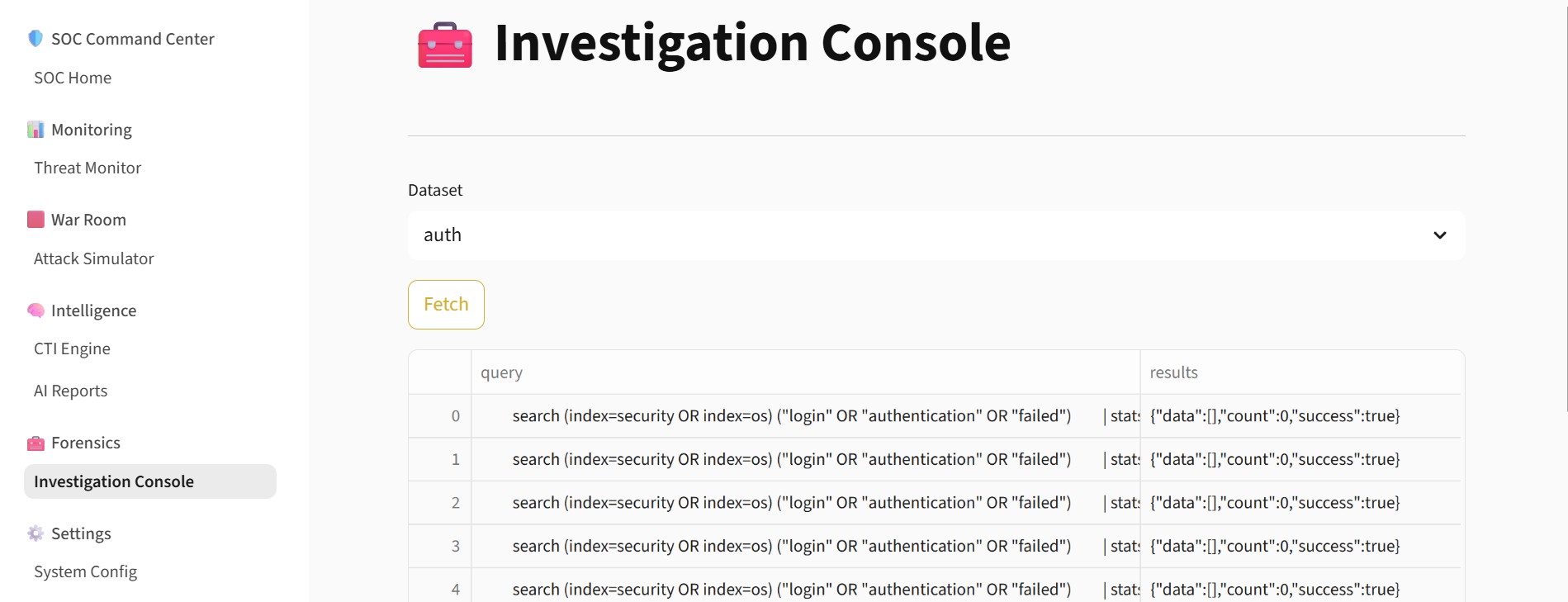Expand the auth dataset select box

pos(936,235)
